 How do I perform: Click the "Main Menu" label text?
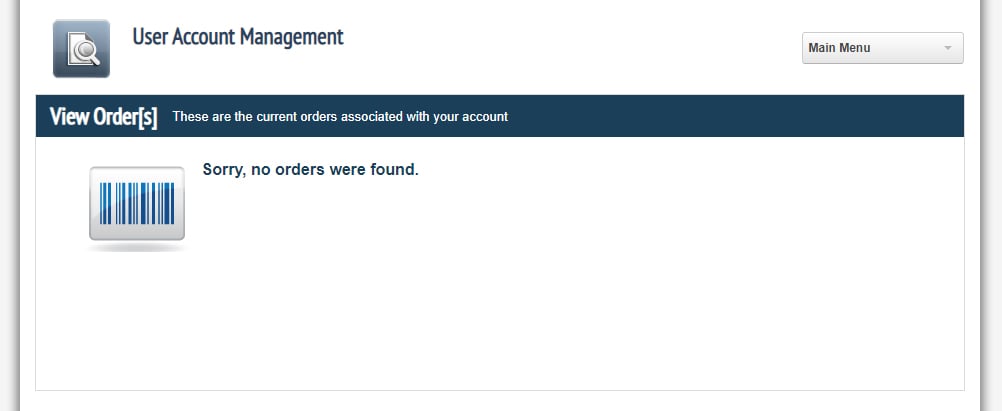(x=839, y=48)
